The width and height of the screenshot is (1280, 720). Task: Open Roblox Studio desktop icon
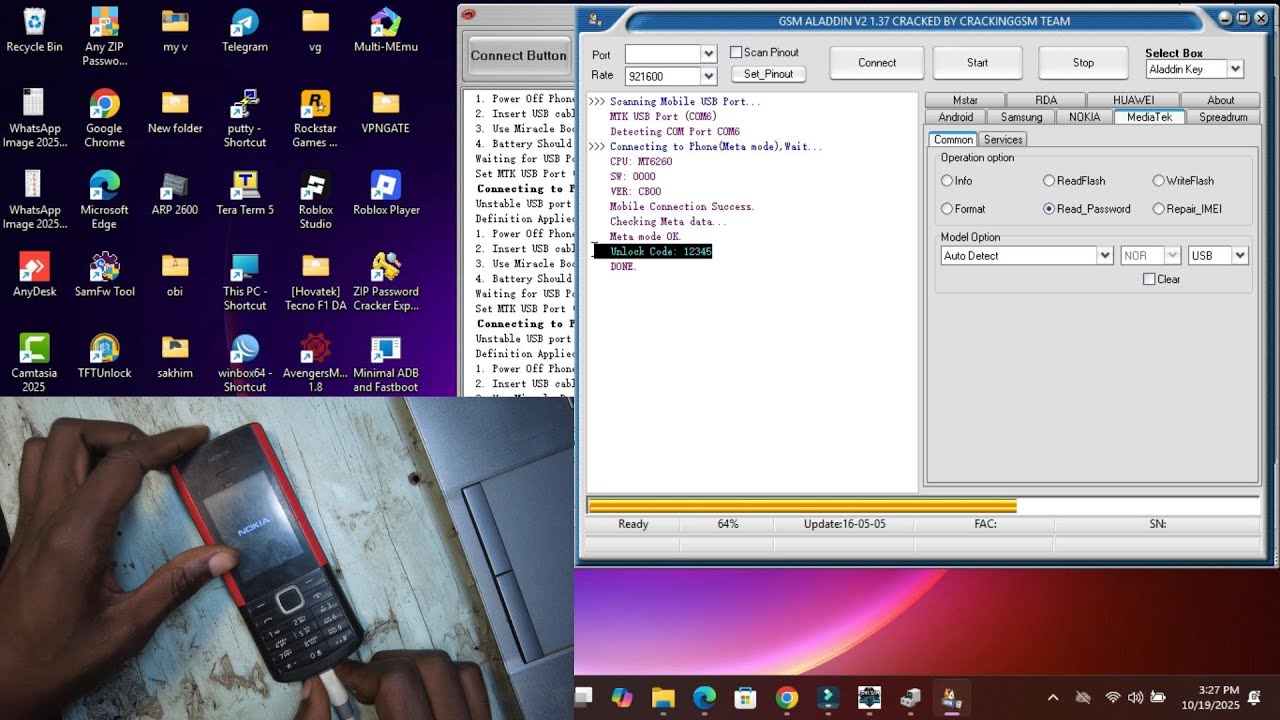[x=315, y=200]
